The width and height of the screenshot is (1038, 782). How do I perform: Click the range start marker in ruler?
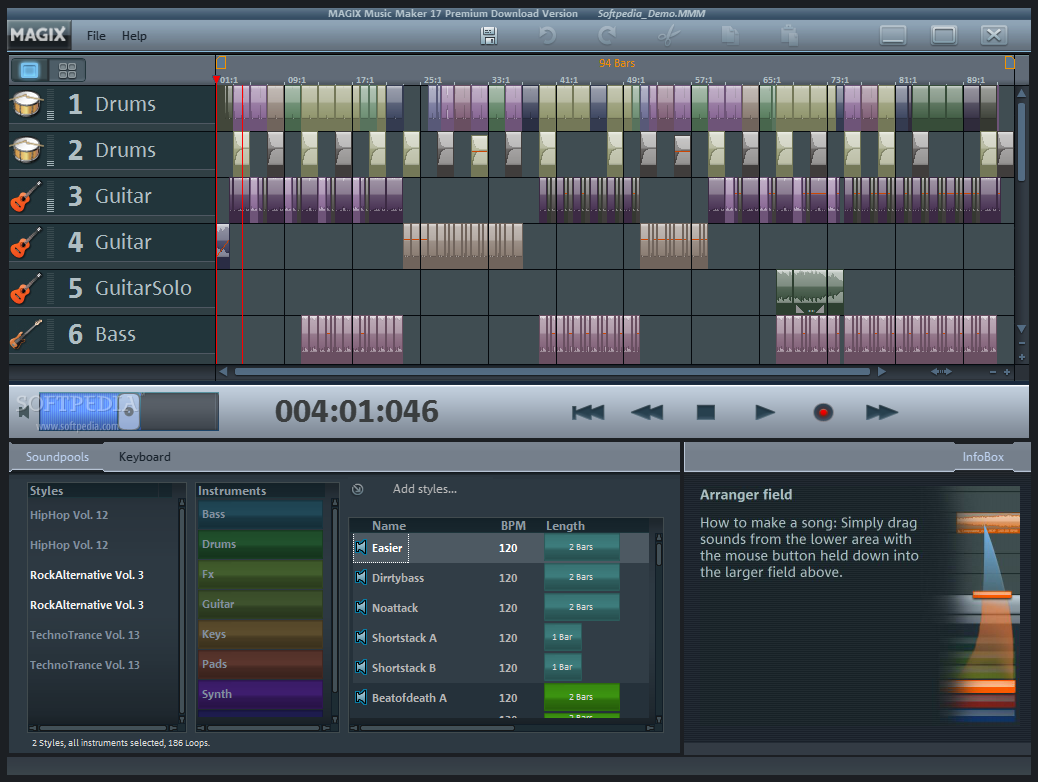[x=221, y=63]
